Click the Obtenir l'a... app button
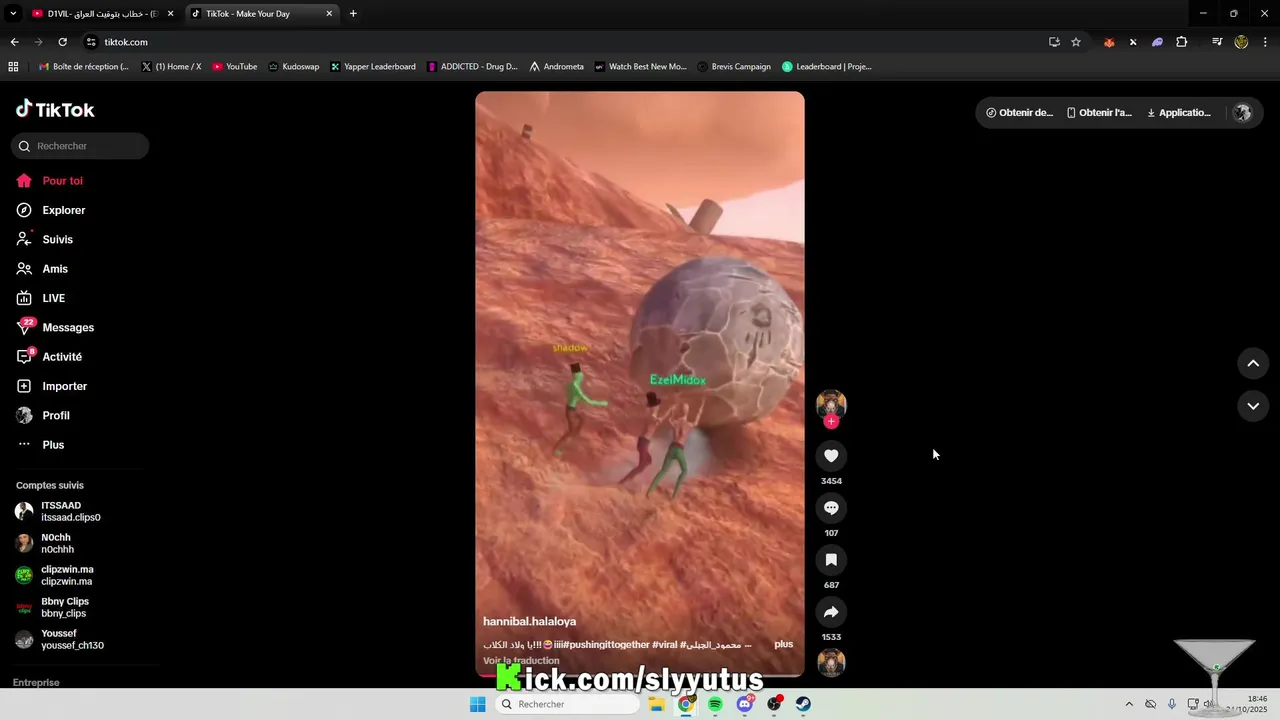Screen dimensions: 1280x720 coord(1099,113)
